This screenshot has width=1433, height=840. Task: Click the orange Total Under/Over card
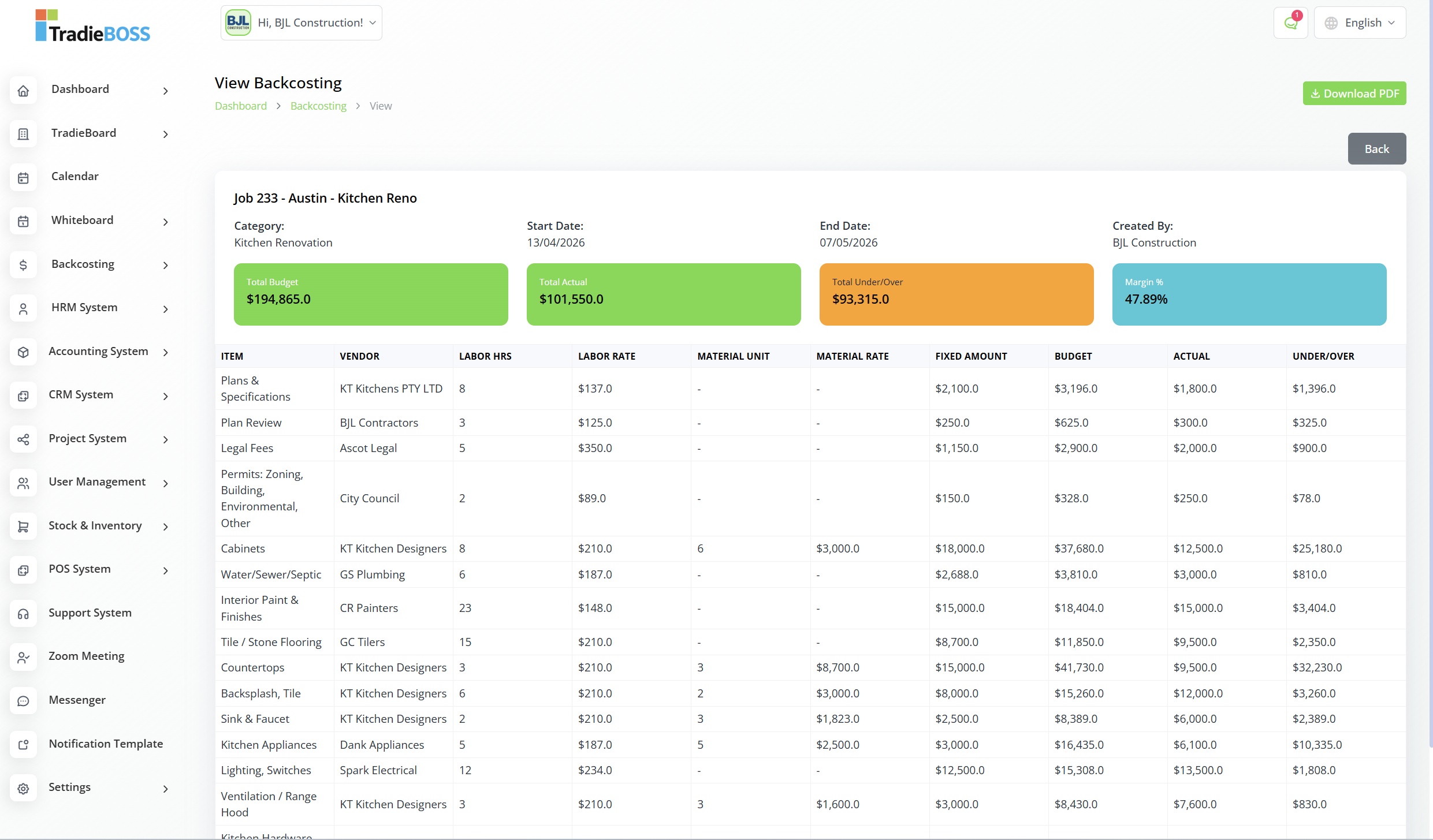click(x=956, y=294)
